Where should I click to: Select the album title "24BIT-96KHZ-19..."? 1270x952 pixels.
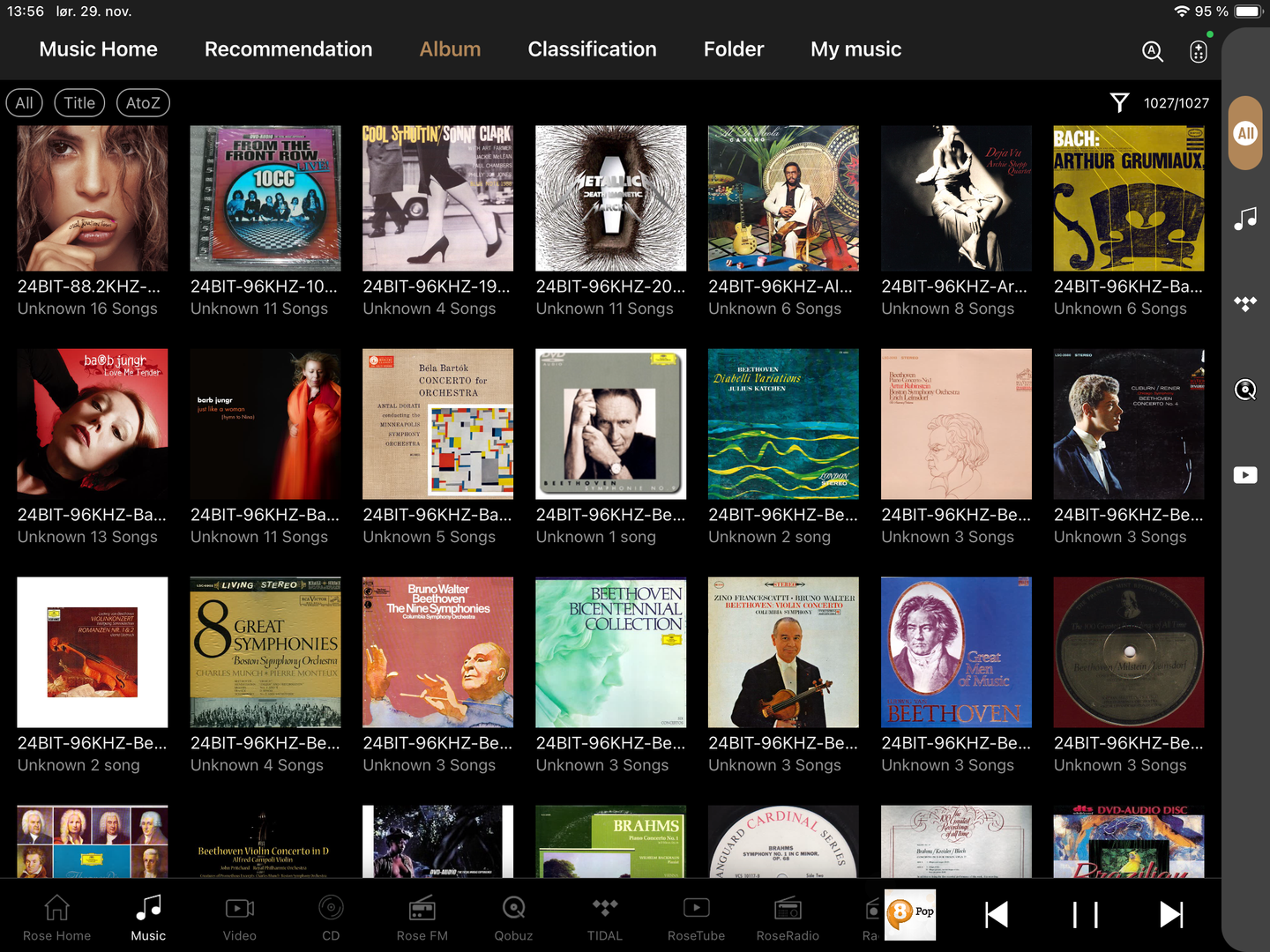(x=437, y=286)
